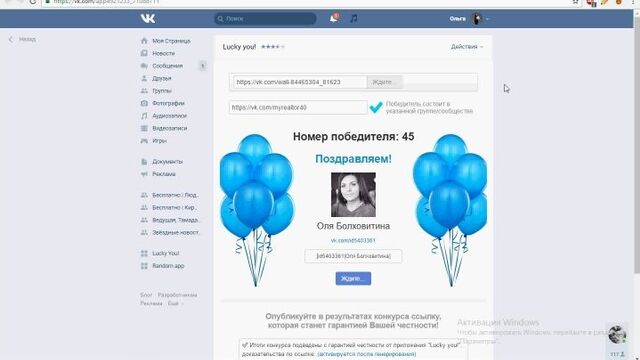
Task: Open Ведущая, Тамада group shortcut
Action: [x=176, y=220]
